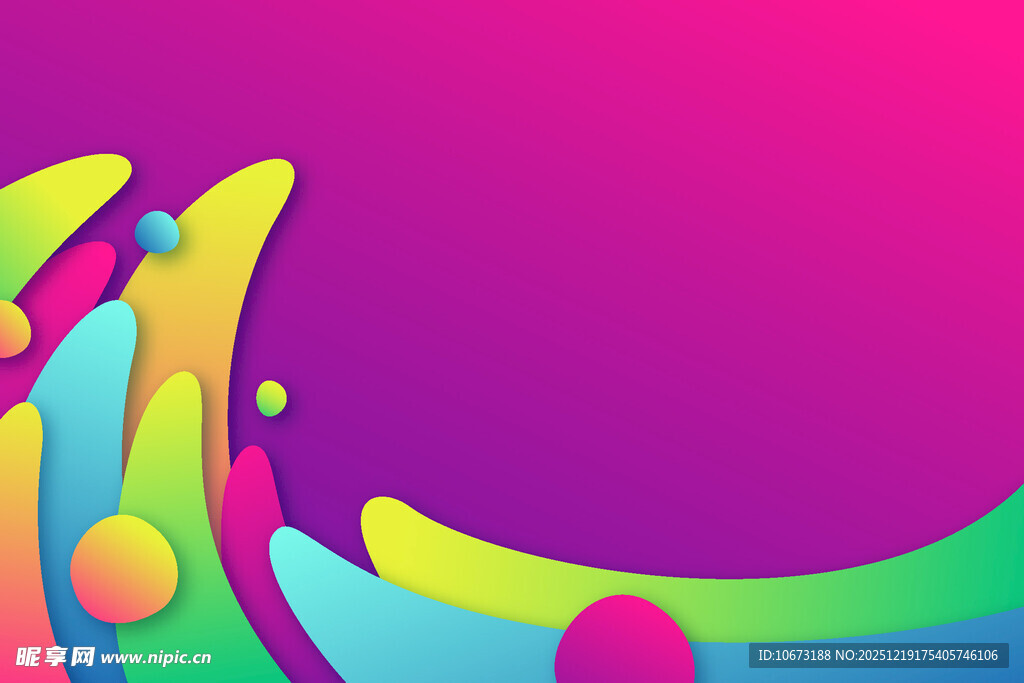The width and height of the screenshot is (1024, 683).
Task: Click the 昵享网 watermark logo
Action: pyautogui.click(x=55, y=657)
